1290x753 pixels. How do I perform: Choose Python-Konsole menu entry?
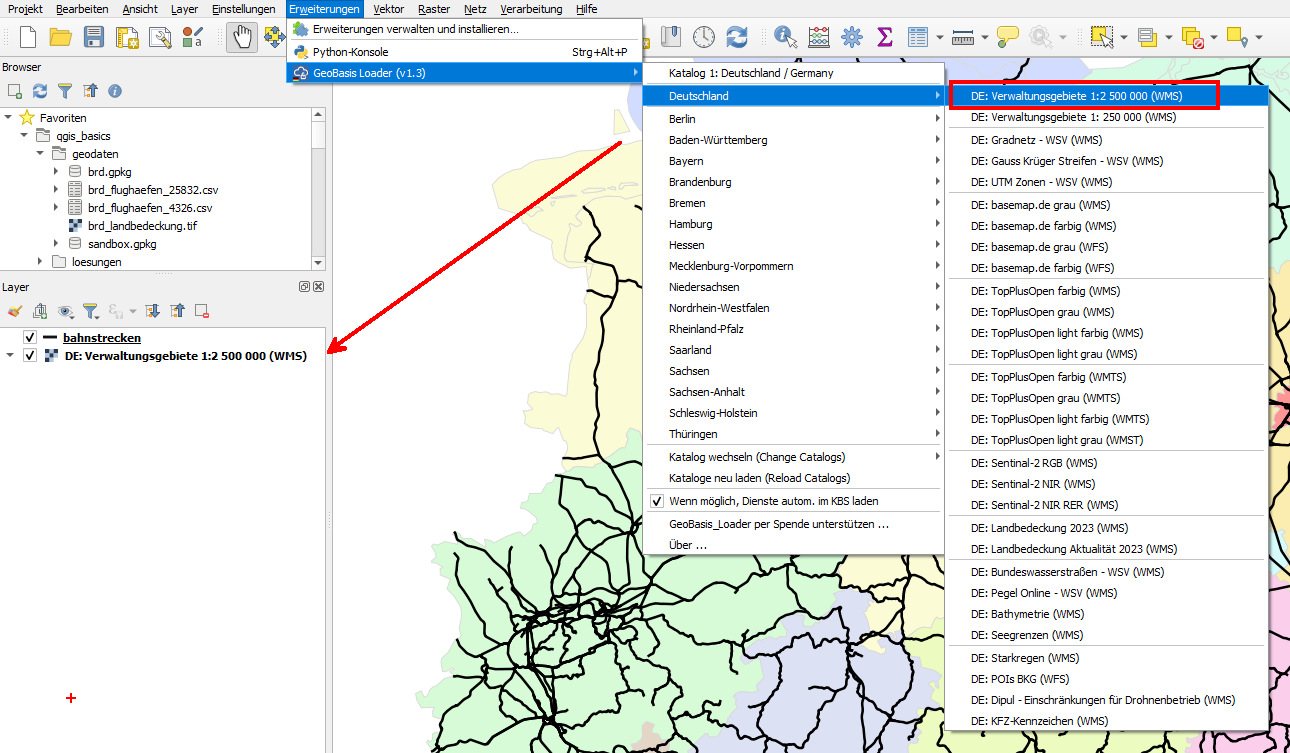coord(464,51)
